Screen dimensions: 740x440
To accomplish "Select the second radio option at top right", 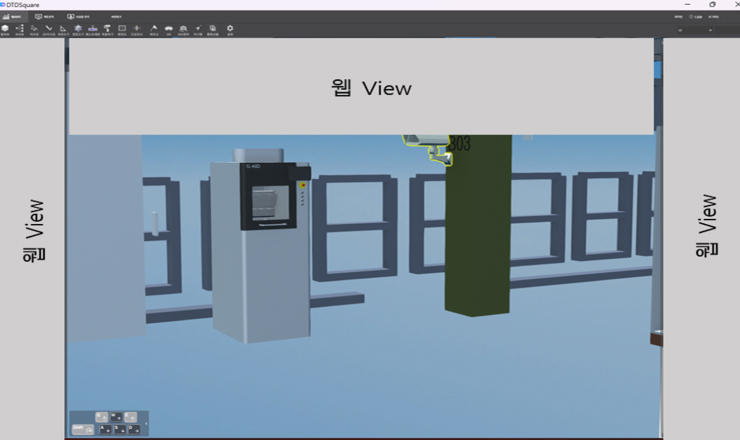I will 710,17.
